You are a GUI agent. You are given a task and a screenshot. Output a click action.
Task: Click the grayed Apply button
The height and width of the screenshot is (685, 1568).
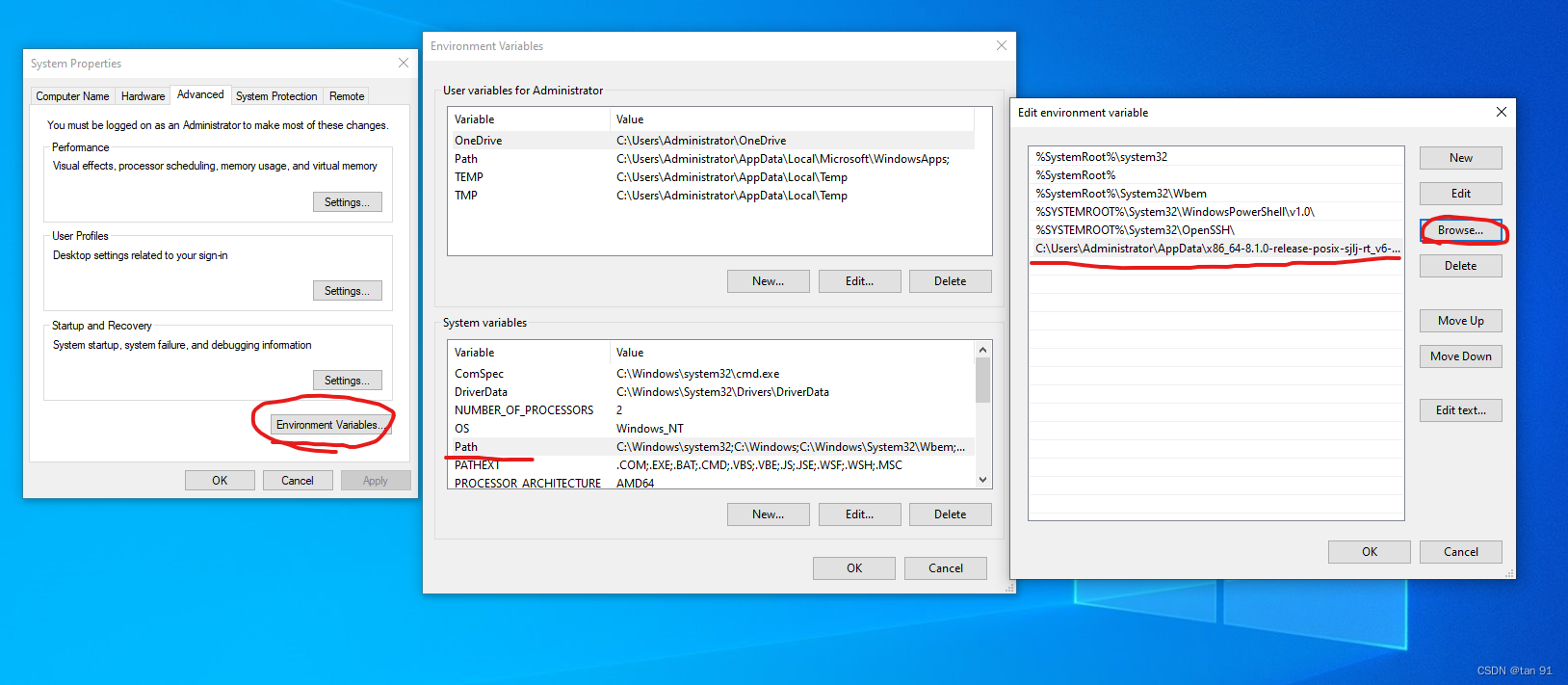(376, 481)
